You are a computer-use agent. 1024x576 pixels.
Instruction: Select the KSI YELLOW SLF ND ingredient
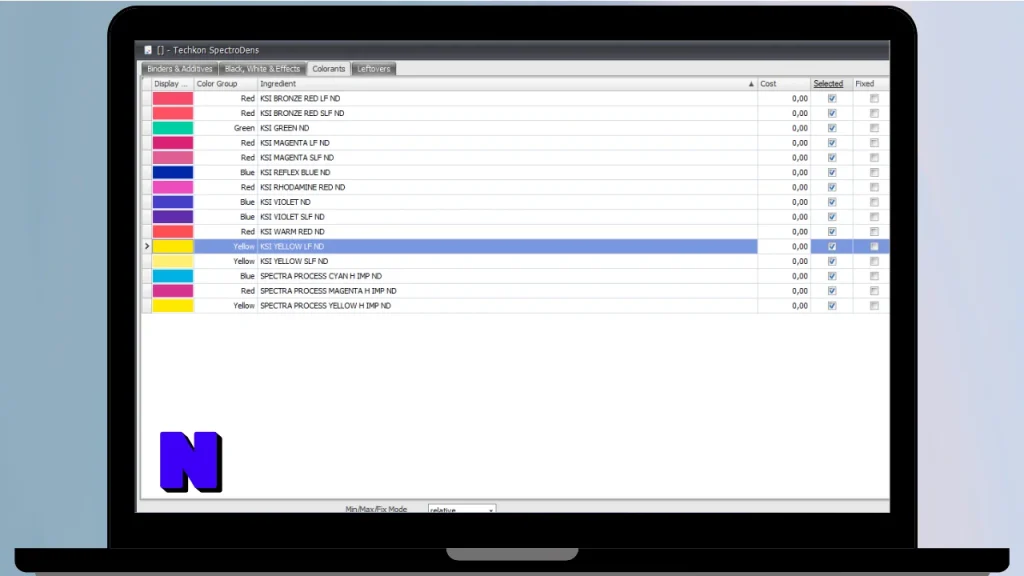coord(294,261)
